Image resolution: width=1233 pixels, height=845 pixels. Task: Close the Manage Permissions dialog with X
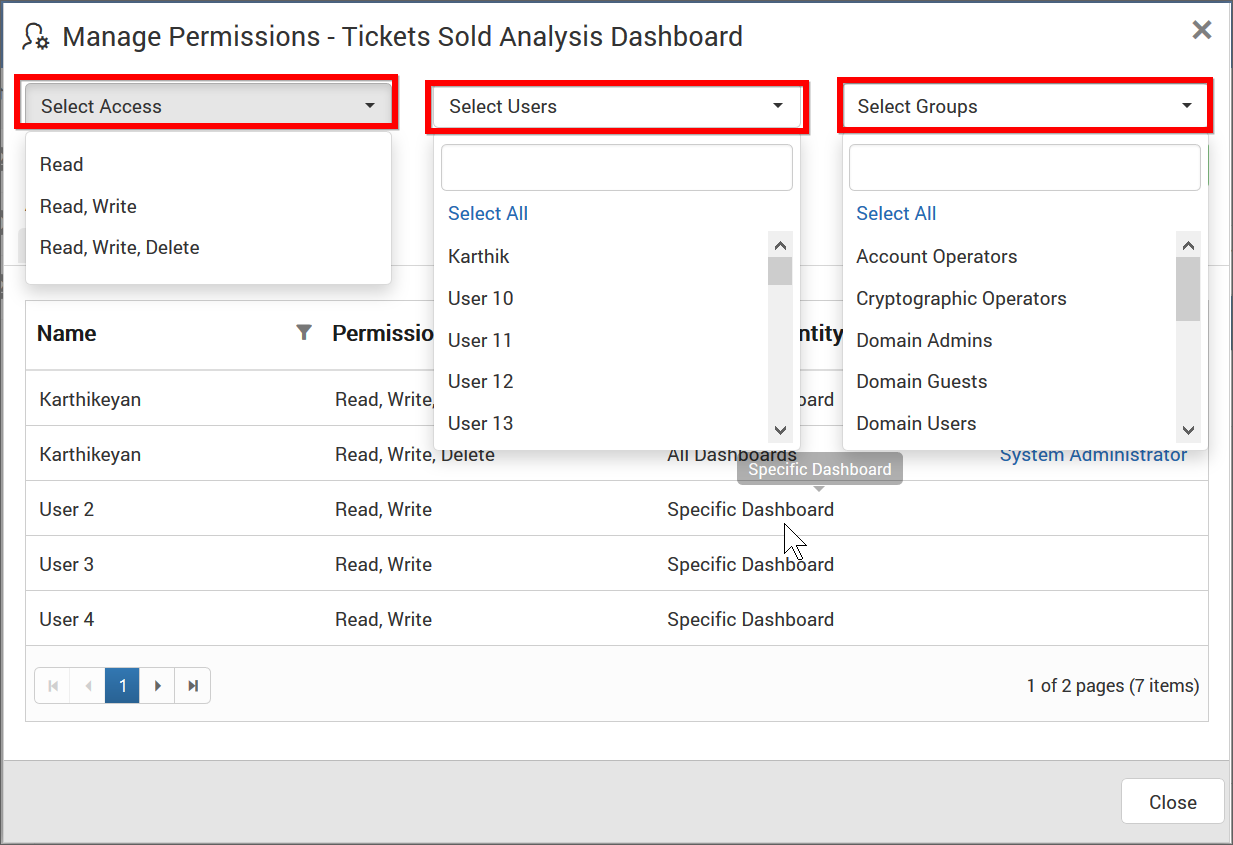[x=1202, y=30]
